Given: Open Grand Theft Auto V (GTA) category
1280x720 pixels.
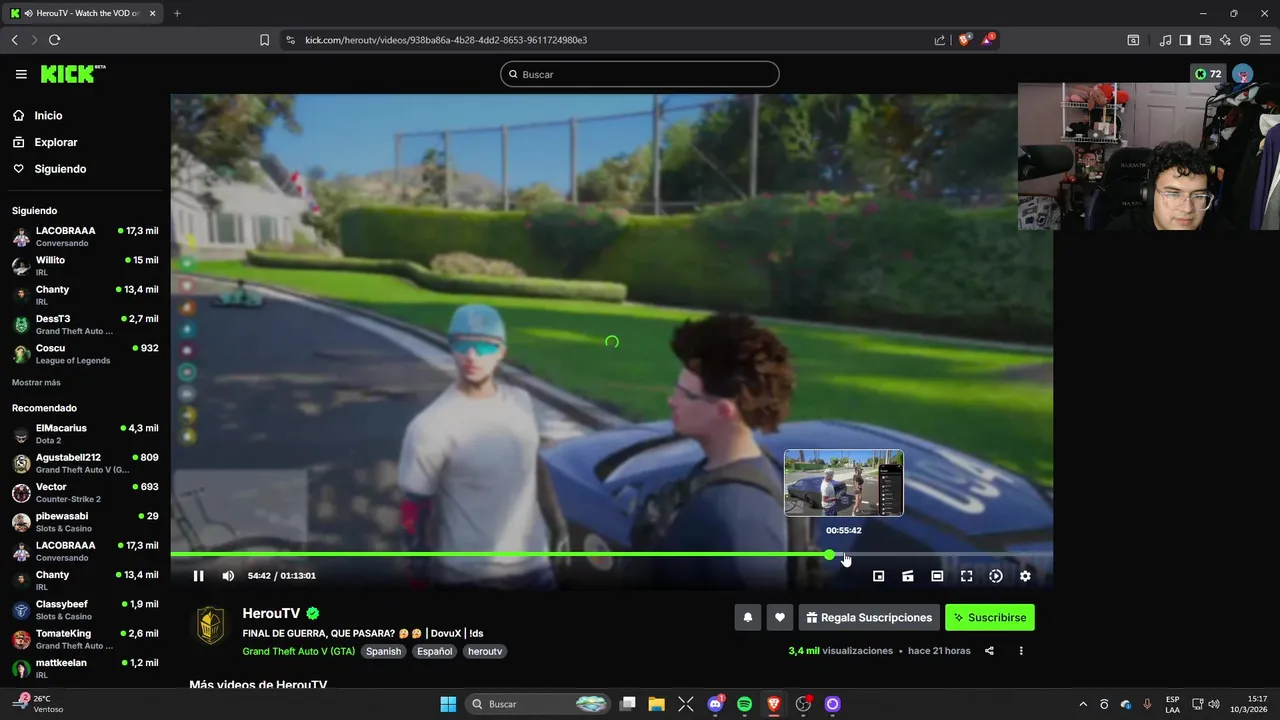Looking at the screenshot, I should click(x=298, y=651).
